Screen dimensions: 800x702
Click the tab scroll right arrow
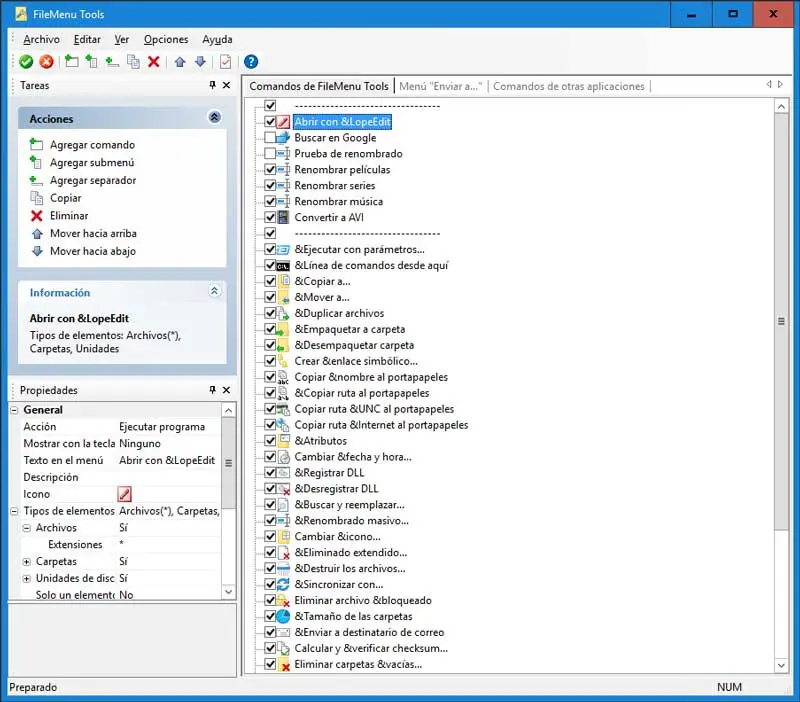tap(780, 85)
